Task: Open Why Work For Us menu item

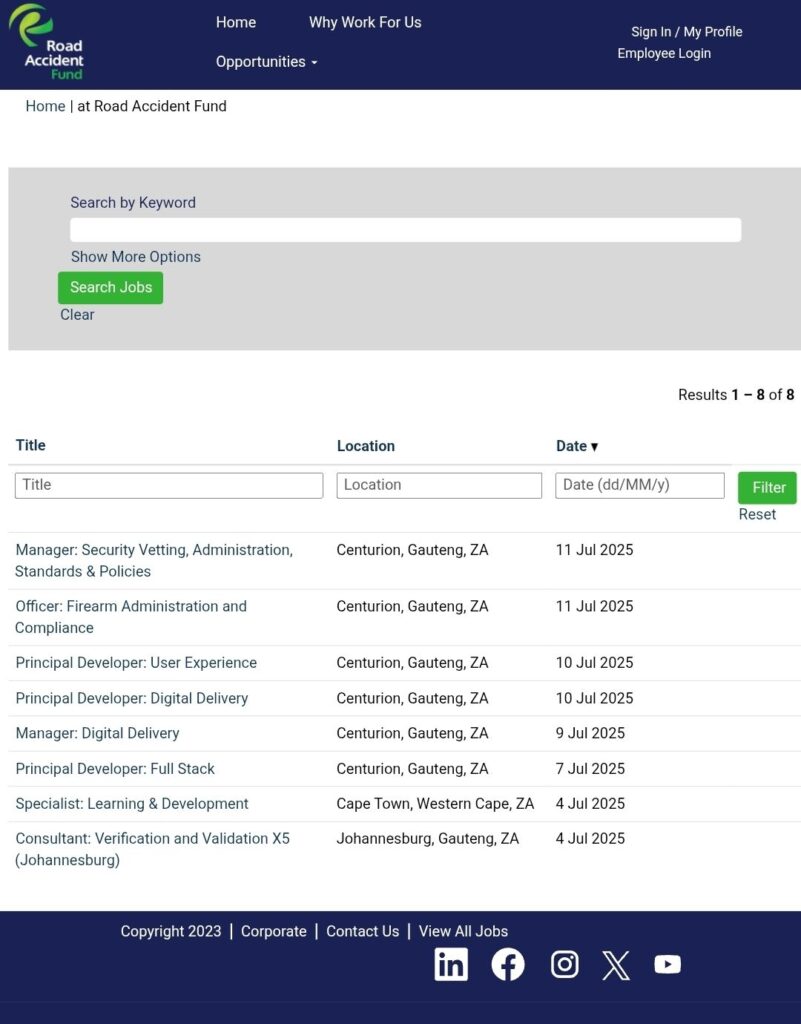Action: pos(365,22)
